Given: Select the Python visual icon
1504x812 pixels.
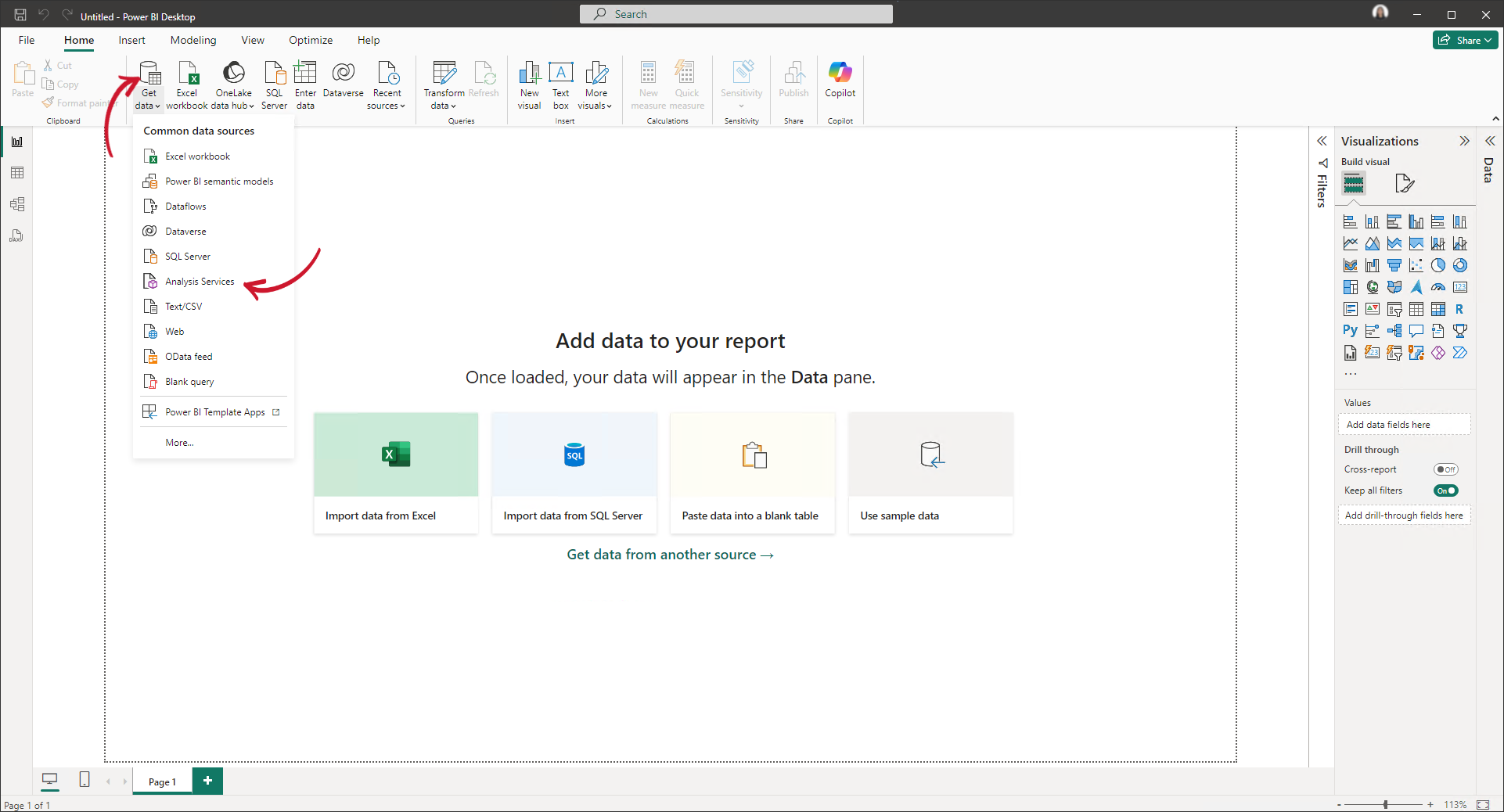Looking at the screenshot, I should (1351, 330).
